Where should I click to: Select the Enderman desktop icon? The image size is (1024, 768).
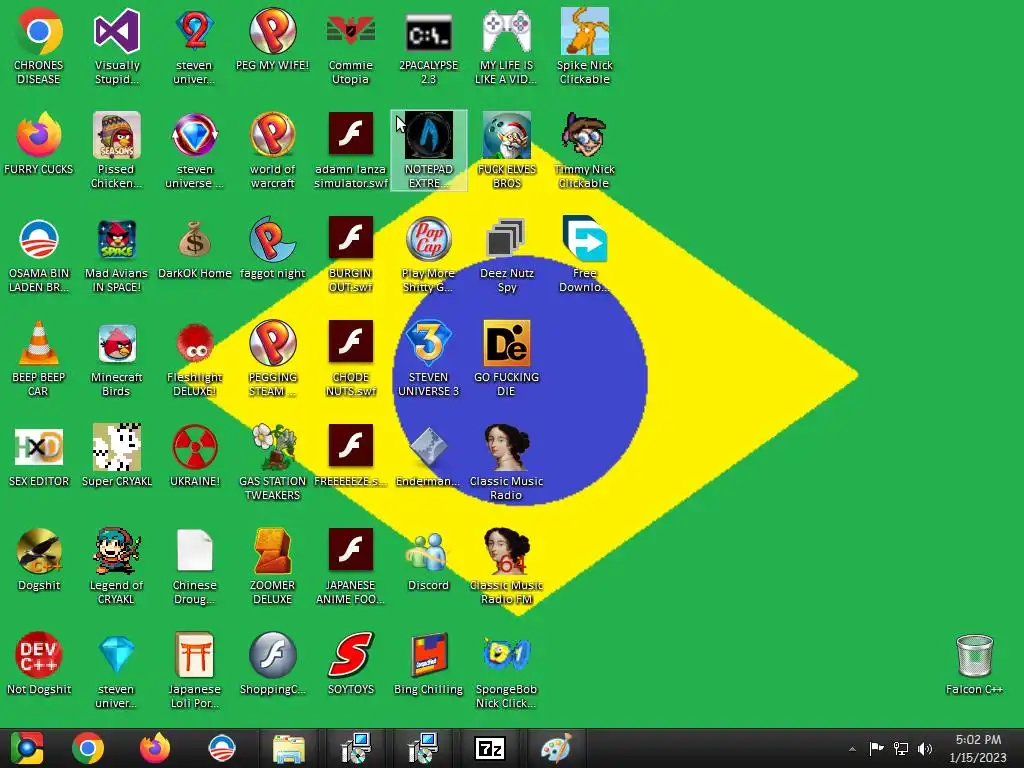point(428,455)
